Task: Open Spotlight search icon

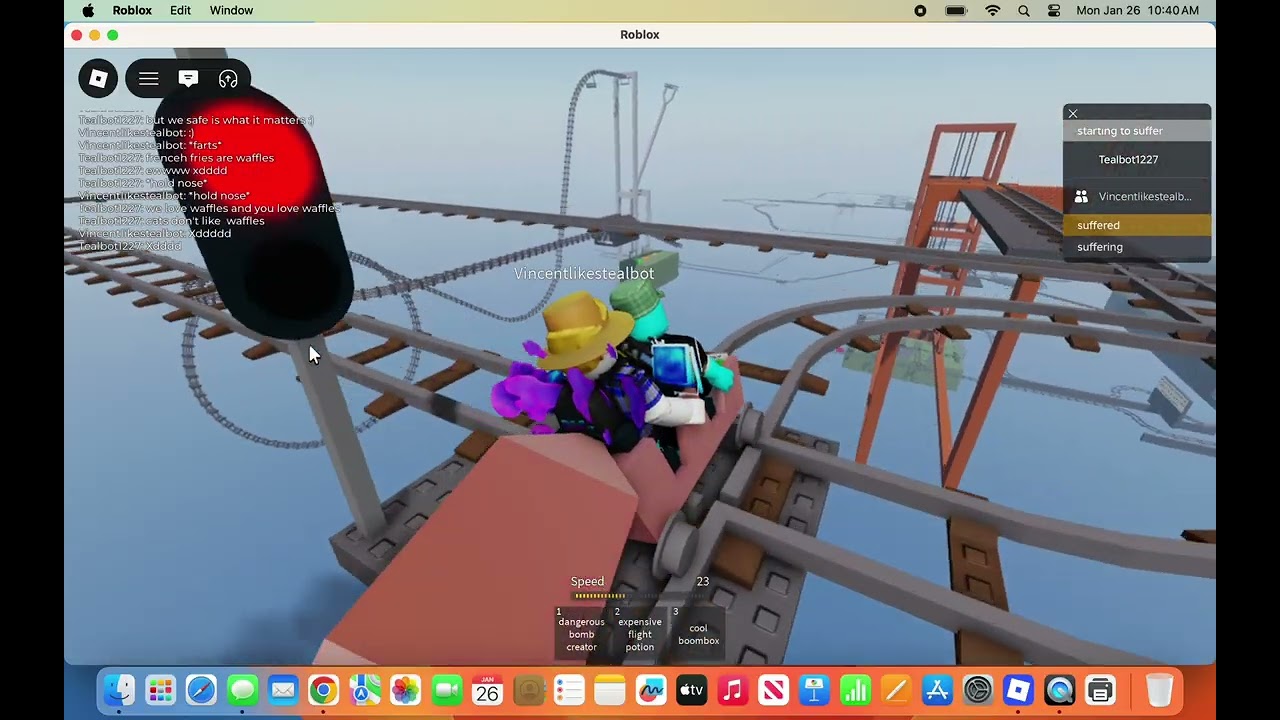Action: point(1024,10)
